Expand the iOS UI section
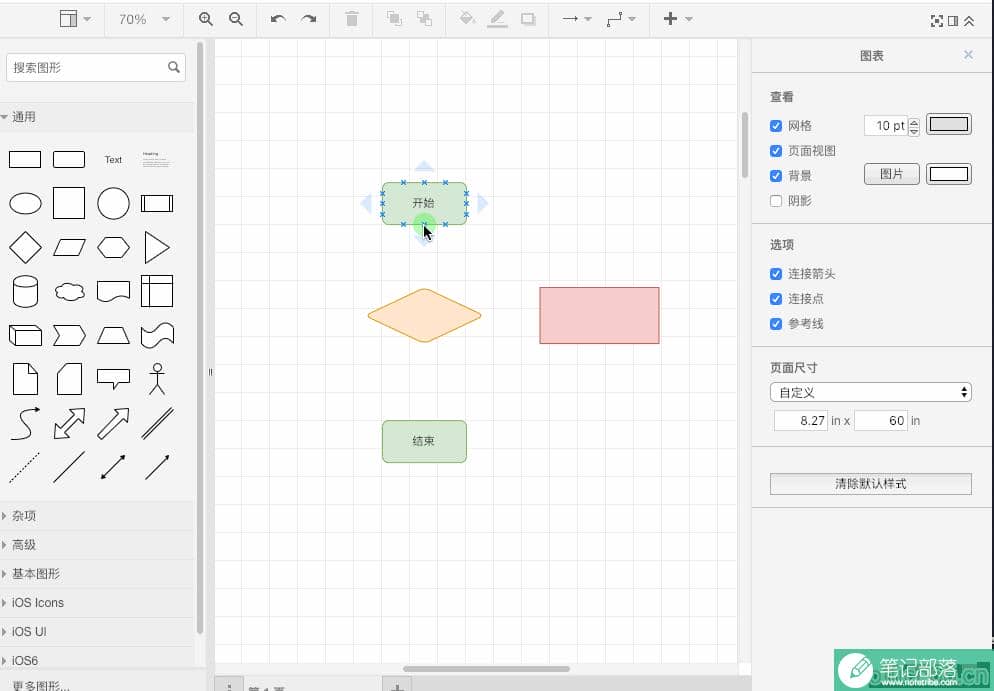Image resolution: width=994 pixels, height=691 pixels. [x=97, y=631]
